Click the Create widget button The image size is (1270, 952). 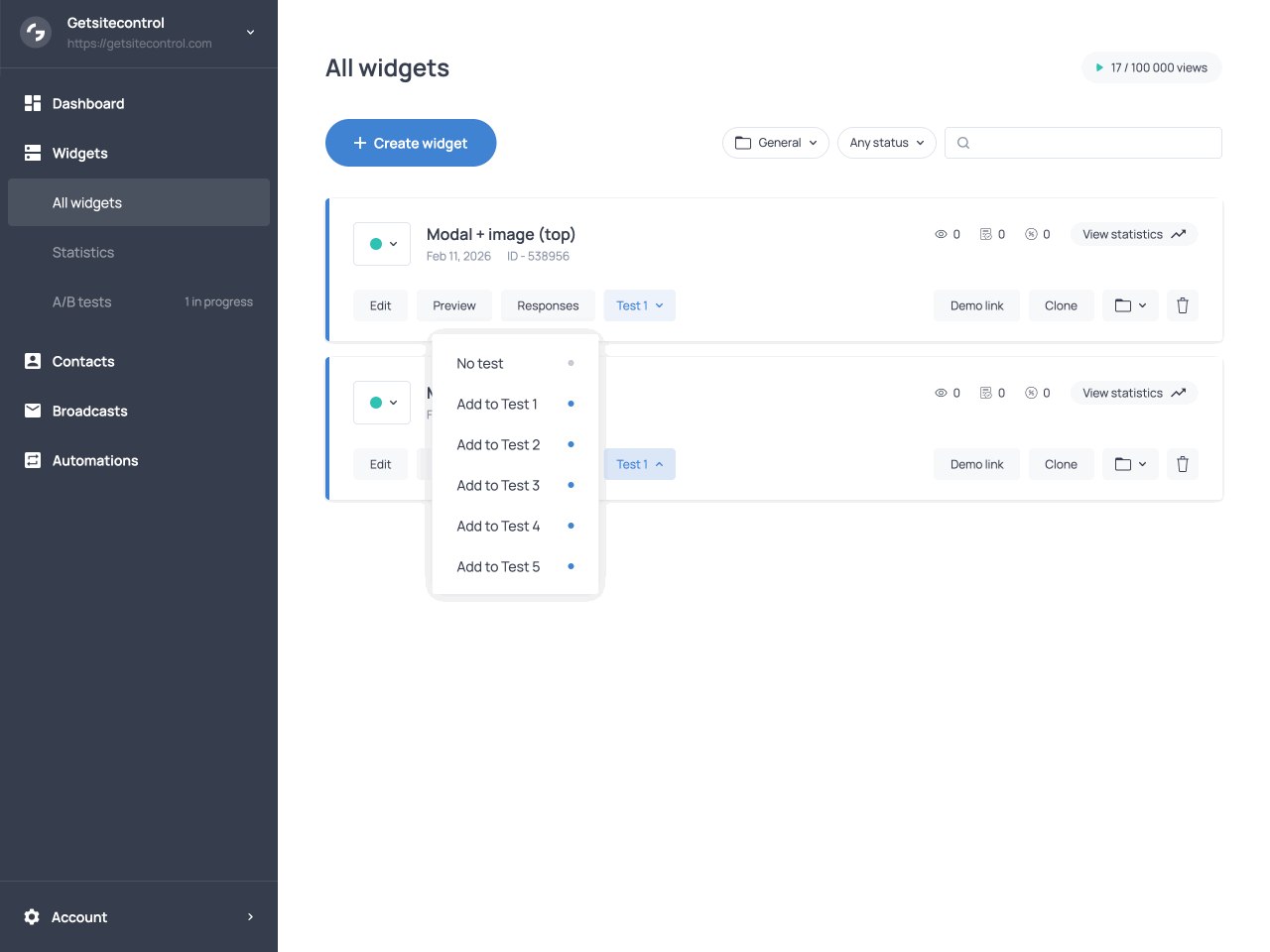[x=410, y=143]
